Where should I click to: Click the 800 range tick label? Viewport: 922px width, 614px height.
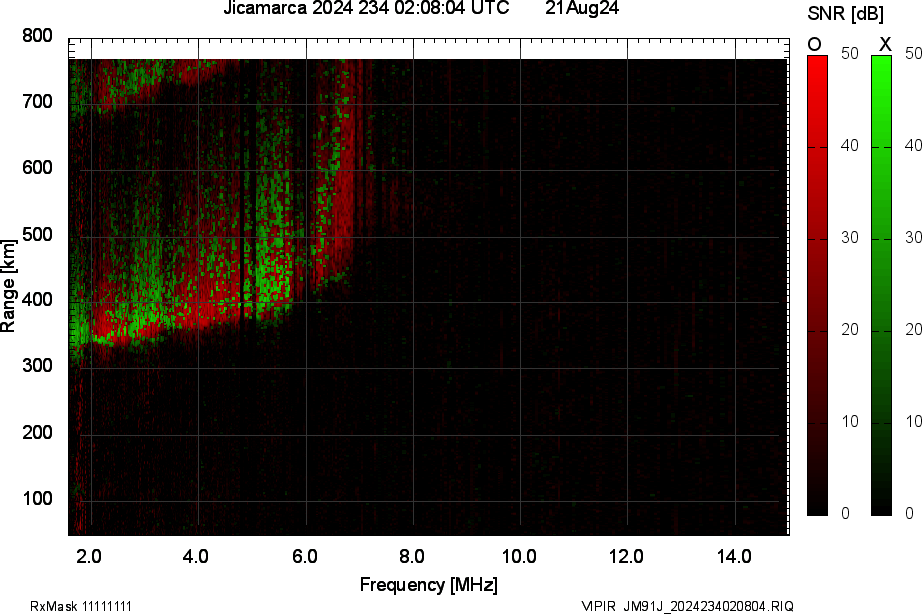38,36
